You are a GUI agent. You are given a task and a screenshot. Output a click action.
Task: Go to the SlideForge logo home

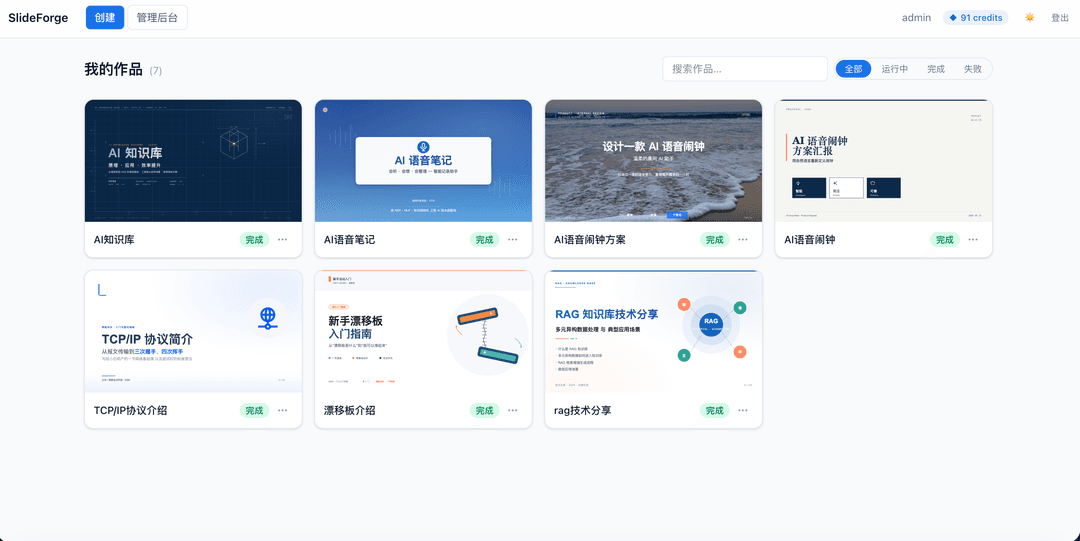point(38,18)
